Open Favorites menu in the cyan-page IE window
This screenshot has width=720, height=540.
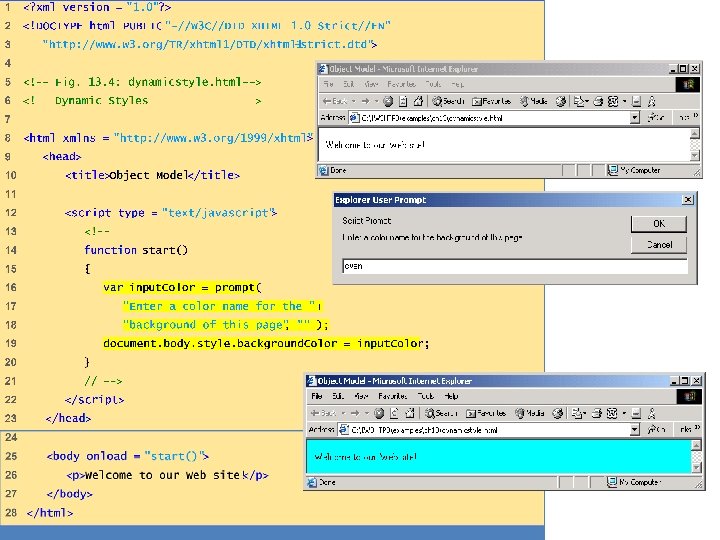pyautogui.click(x=393, y=396)
